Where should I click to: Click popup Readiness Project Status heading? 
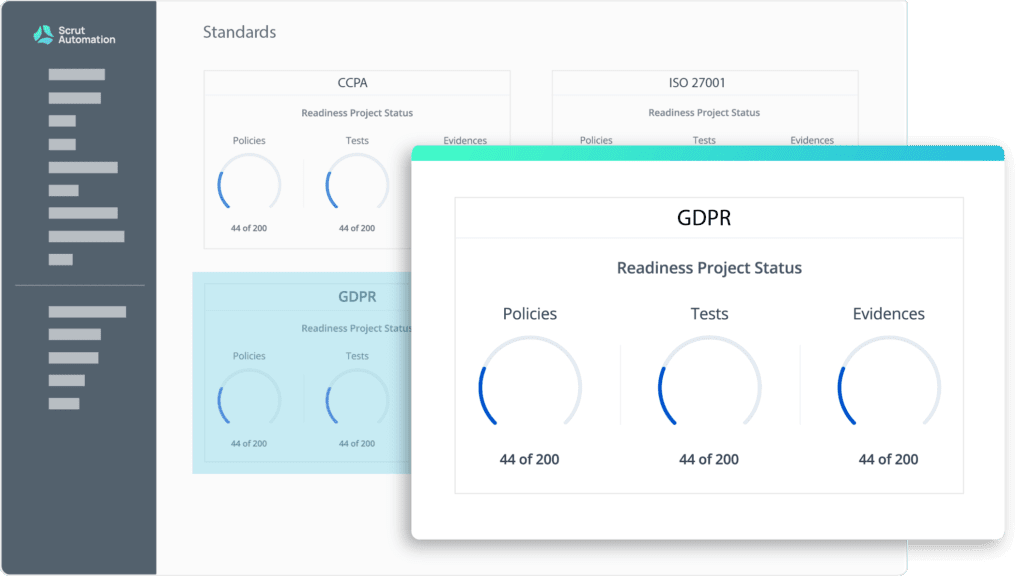(709, 268)
